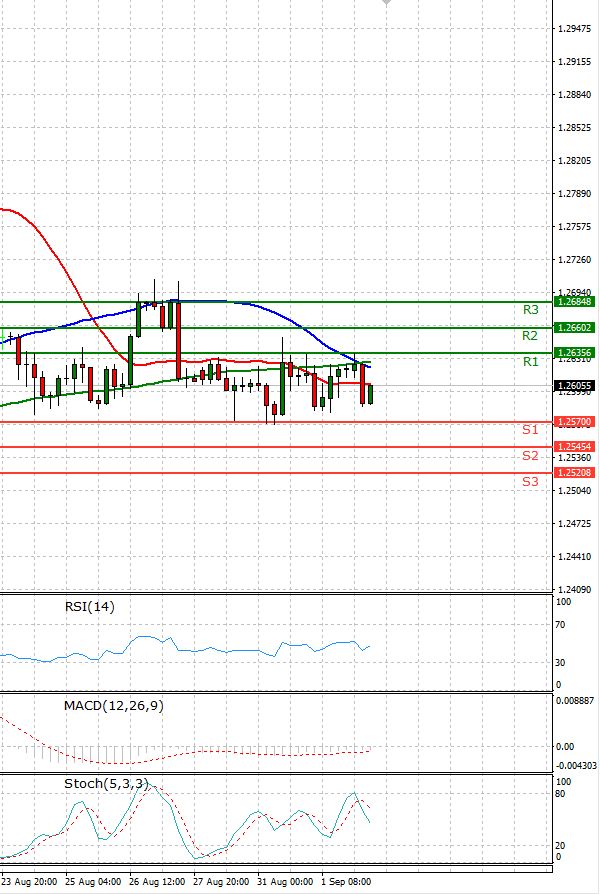This screenshot has height=894, width=600.
Task: Click the -0.004303 MACD scale value
Action: click(x=576, y=766)
